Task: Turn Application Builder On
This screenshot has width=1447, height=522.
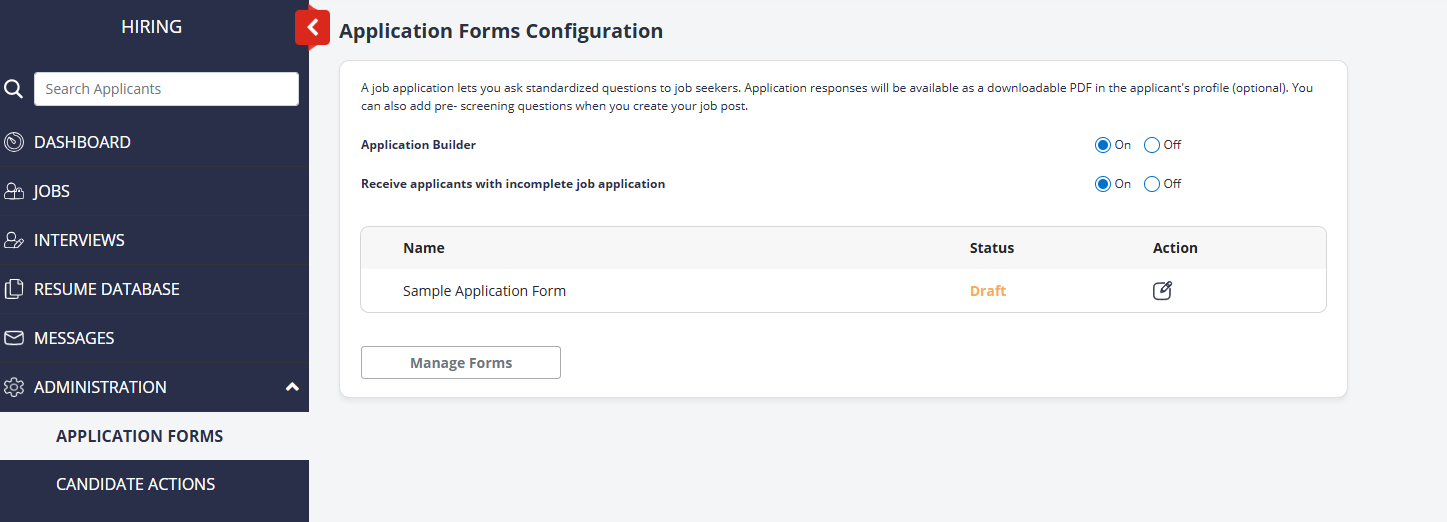Action: click(1103, 145)
